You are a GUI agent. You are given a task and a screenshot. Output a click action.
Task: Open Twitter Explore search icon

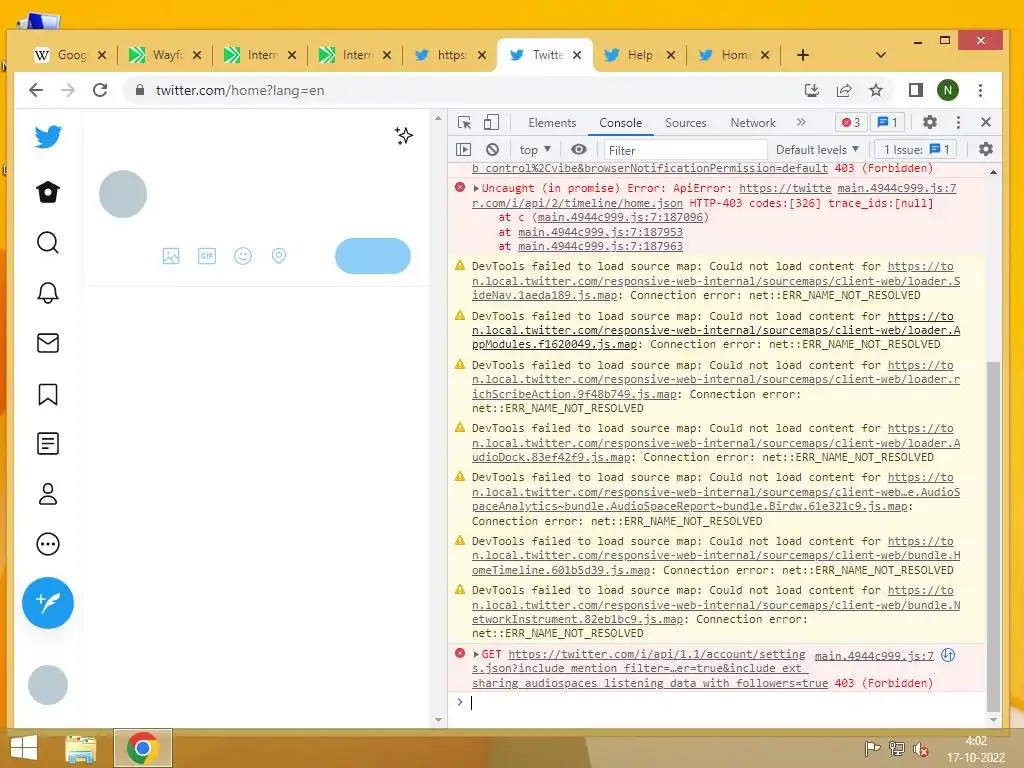point(48,242)
